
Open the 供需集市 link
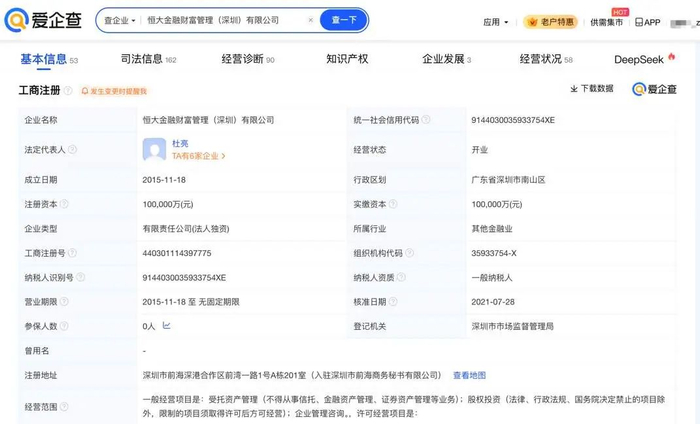[x=606, y=22]
